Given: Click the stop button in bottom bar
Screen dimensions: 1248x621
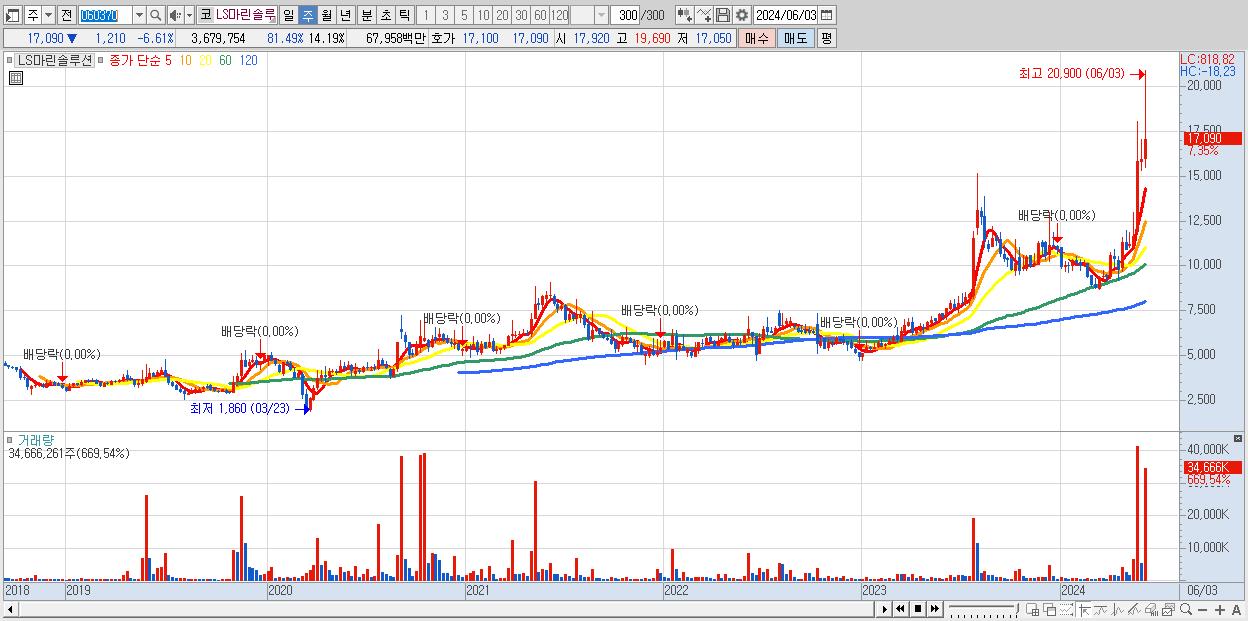Looking at the screenshot, I should click(917, 609).
